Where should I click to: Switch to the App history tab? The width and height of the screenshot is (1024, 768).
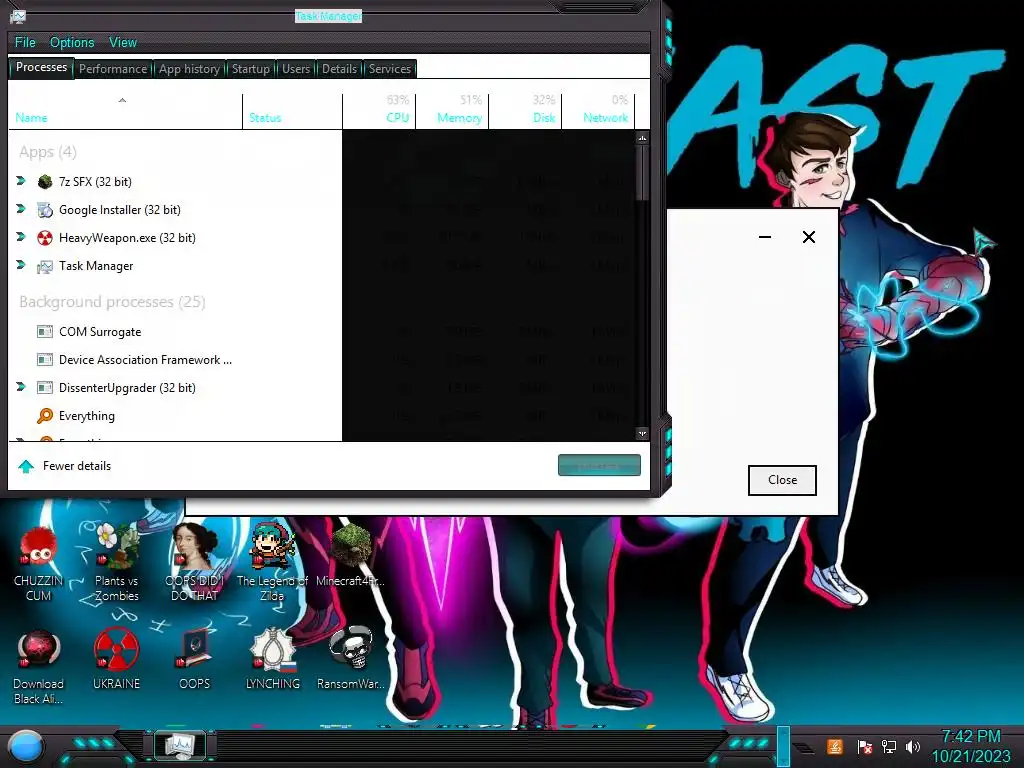point(189,69)
